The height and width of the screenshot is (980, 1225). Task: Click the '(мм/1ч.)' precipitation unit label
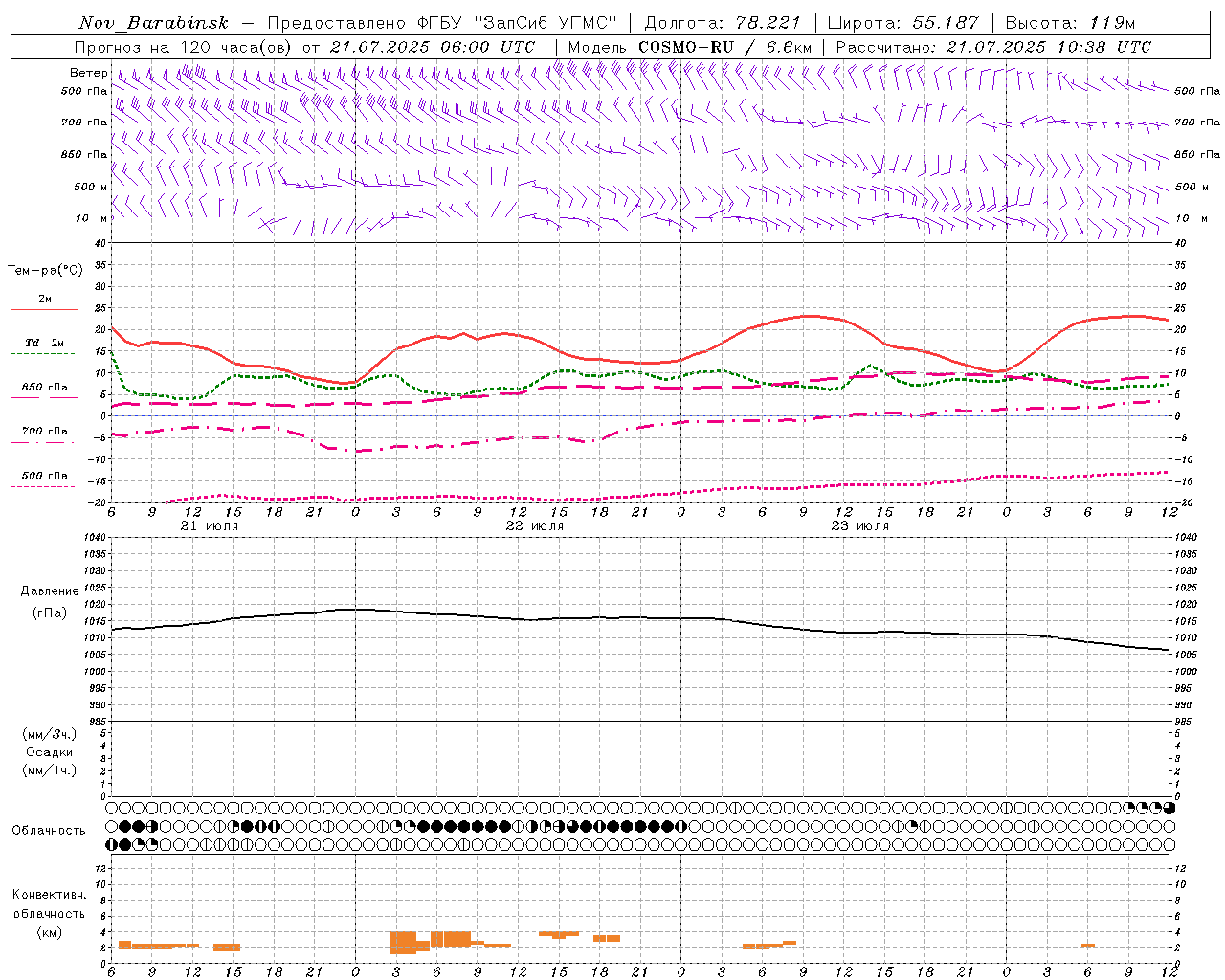(x=50, y=770)
